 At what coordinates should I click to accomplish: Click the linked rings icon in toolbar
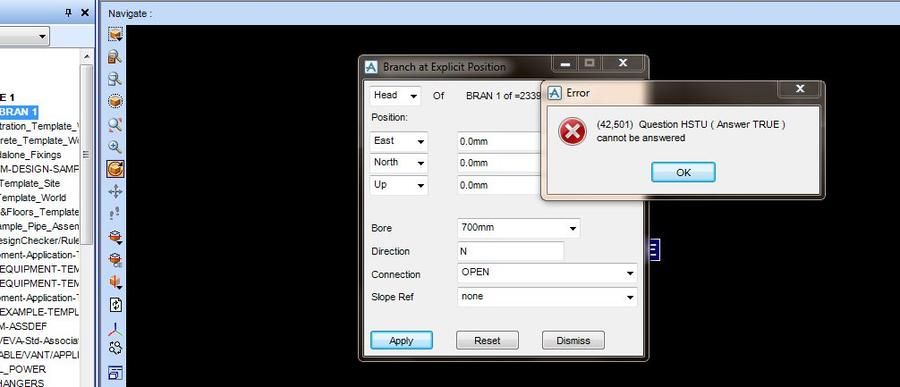[x=115, y=348]
